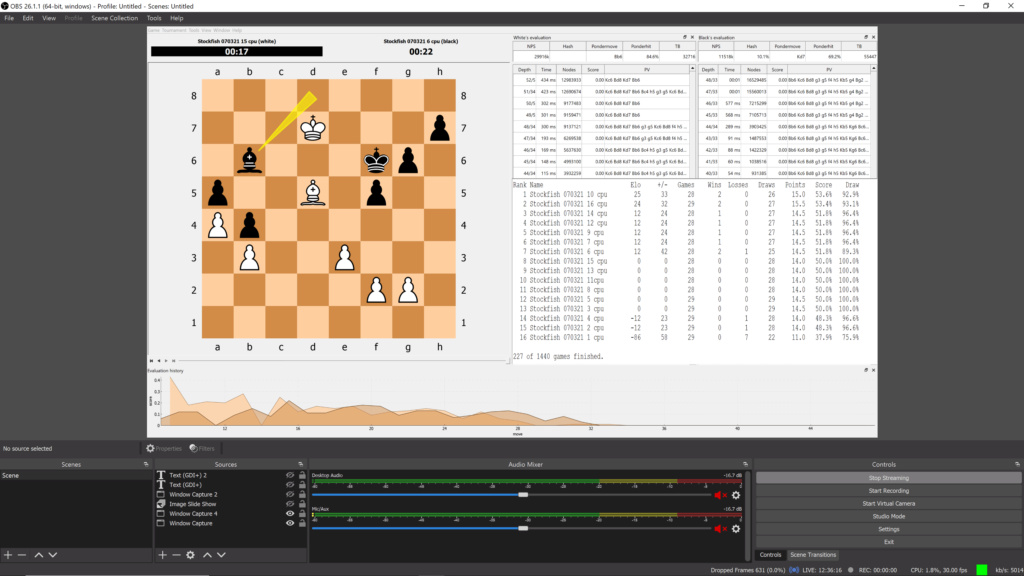Remove selected source with the minus icon

coord(176,554)
